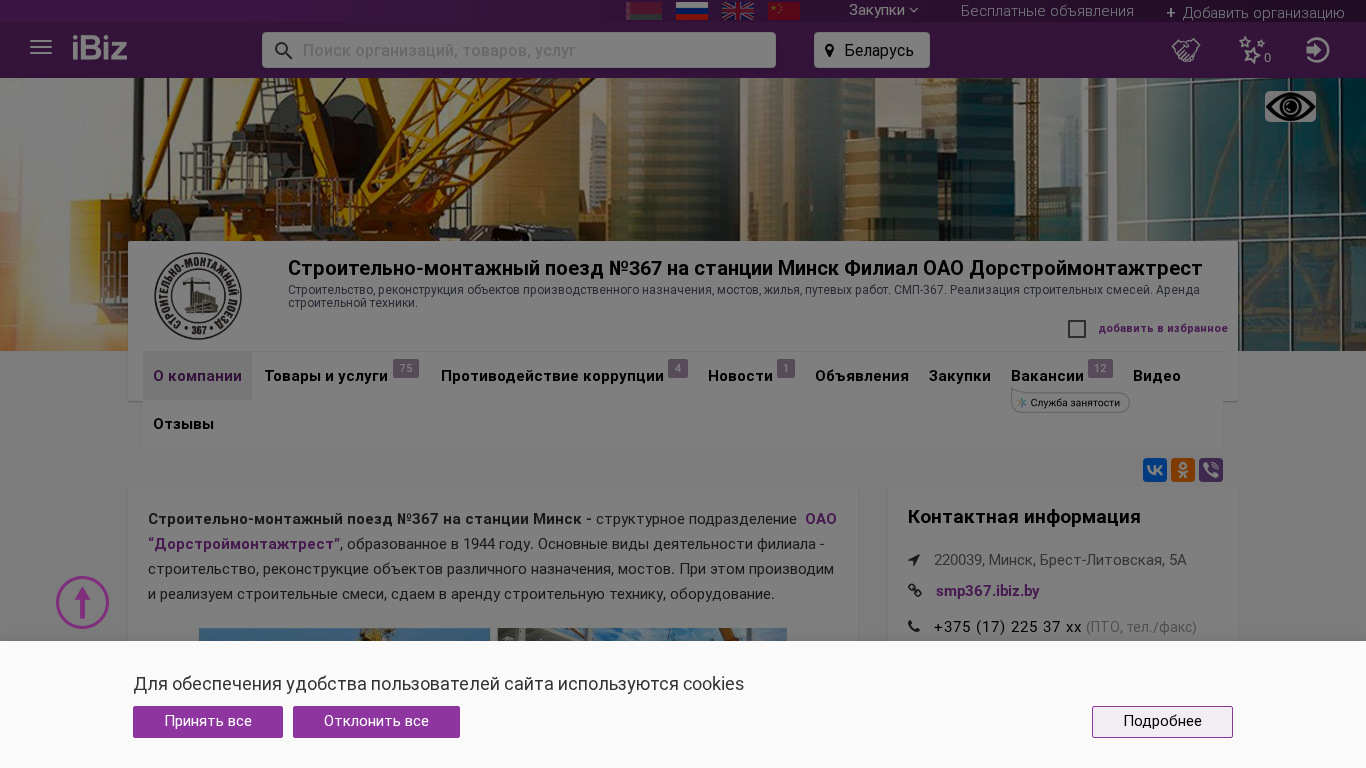The height and width of the screenshot is (768, 1366).
Task: Click Отклонить все cookies button
Action: [x=376, y=722]
